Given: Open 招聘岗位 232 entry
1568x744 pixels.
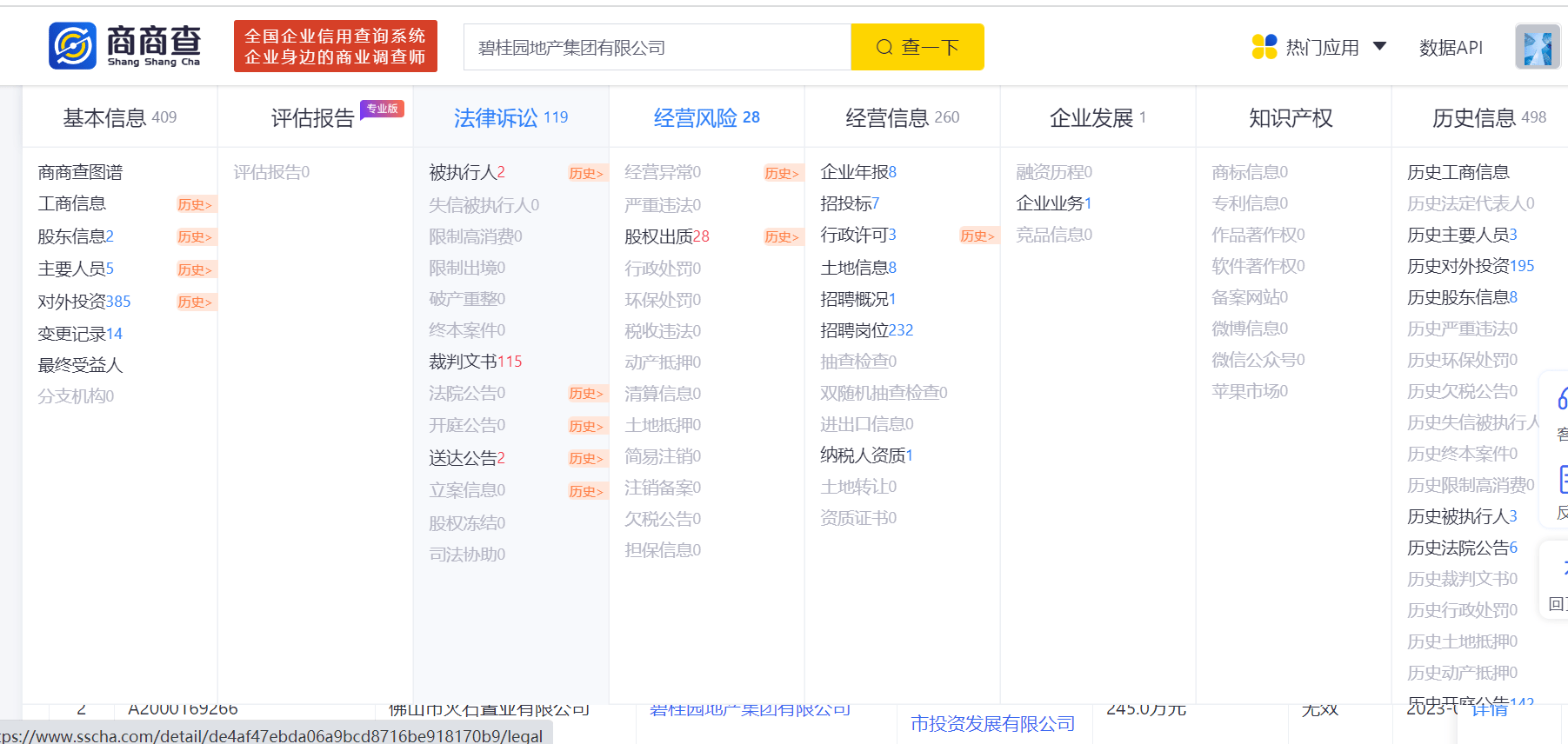Looking at the screenshot, I should pyautogui.click(x=867, y=330).
